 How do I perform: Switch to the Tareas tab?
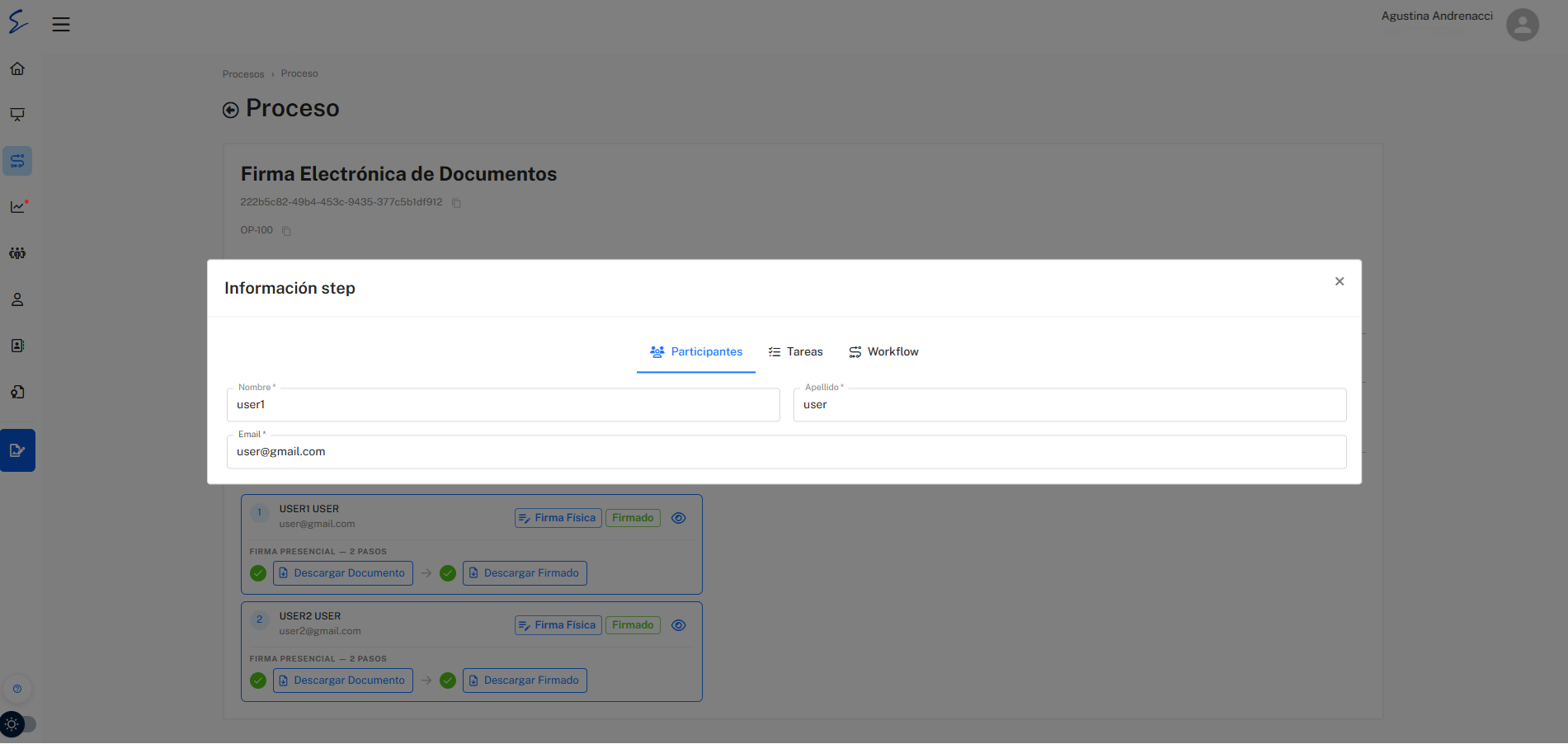[796, 352]
